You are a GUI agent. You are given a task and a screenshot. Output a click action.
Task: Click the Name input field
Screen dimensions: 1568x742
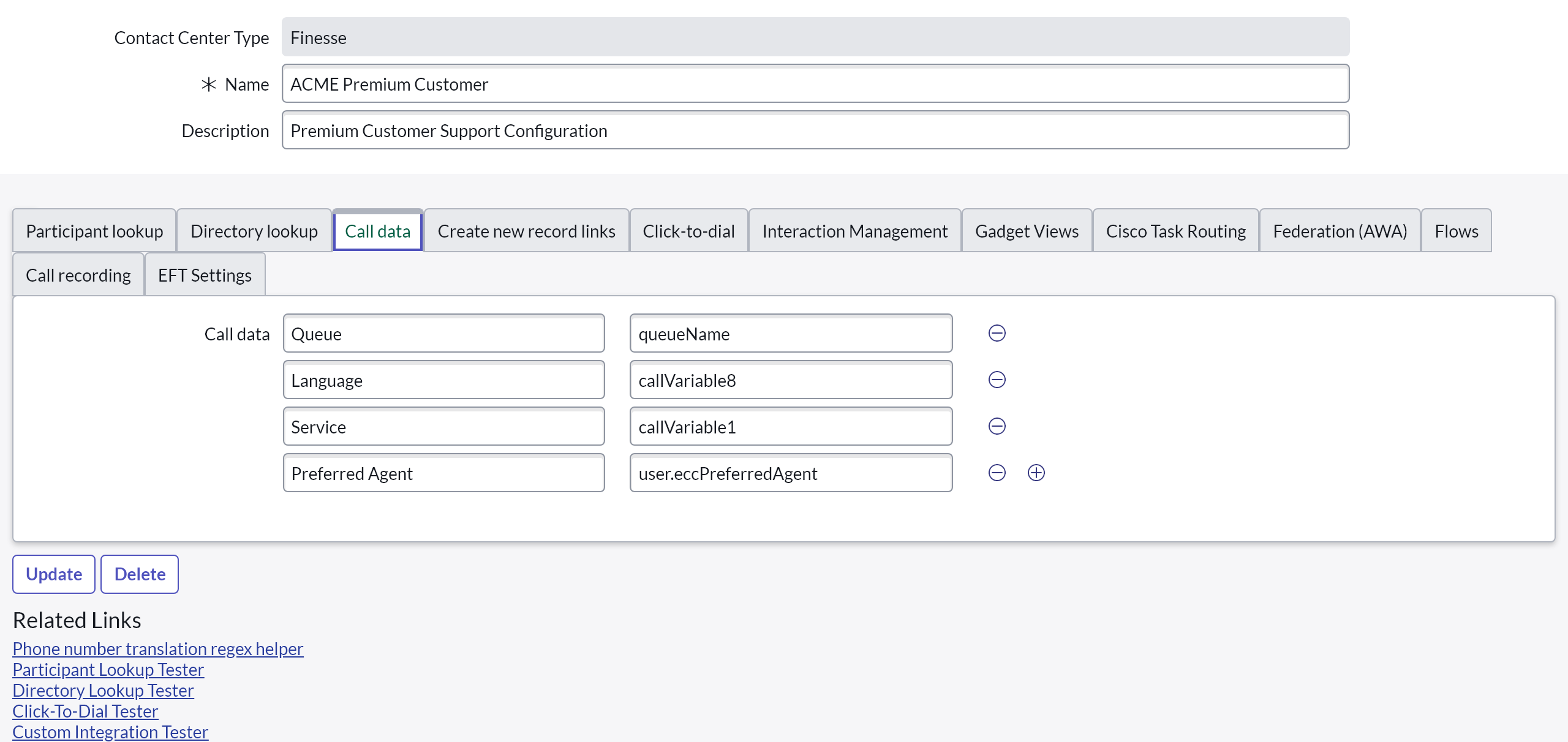815,84
